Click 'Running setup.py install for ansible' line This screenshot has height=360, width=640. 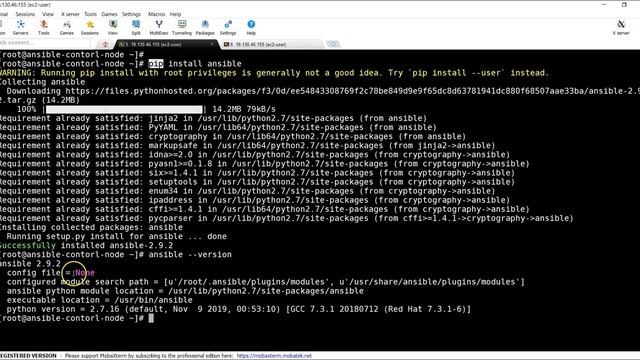tap(116, 236)
